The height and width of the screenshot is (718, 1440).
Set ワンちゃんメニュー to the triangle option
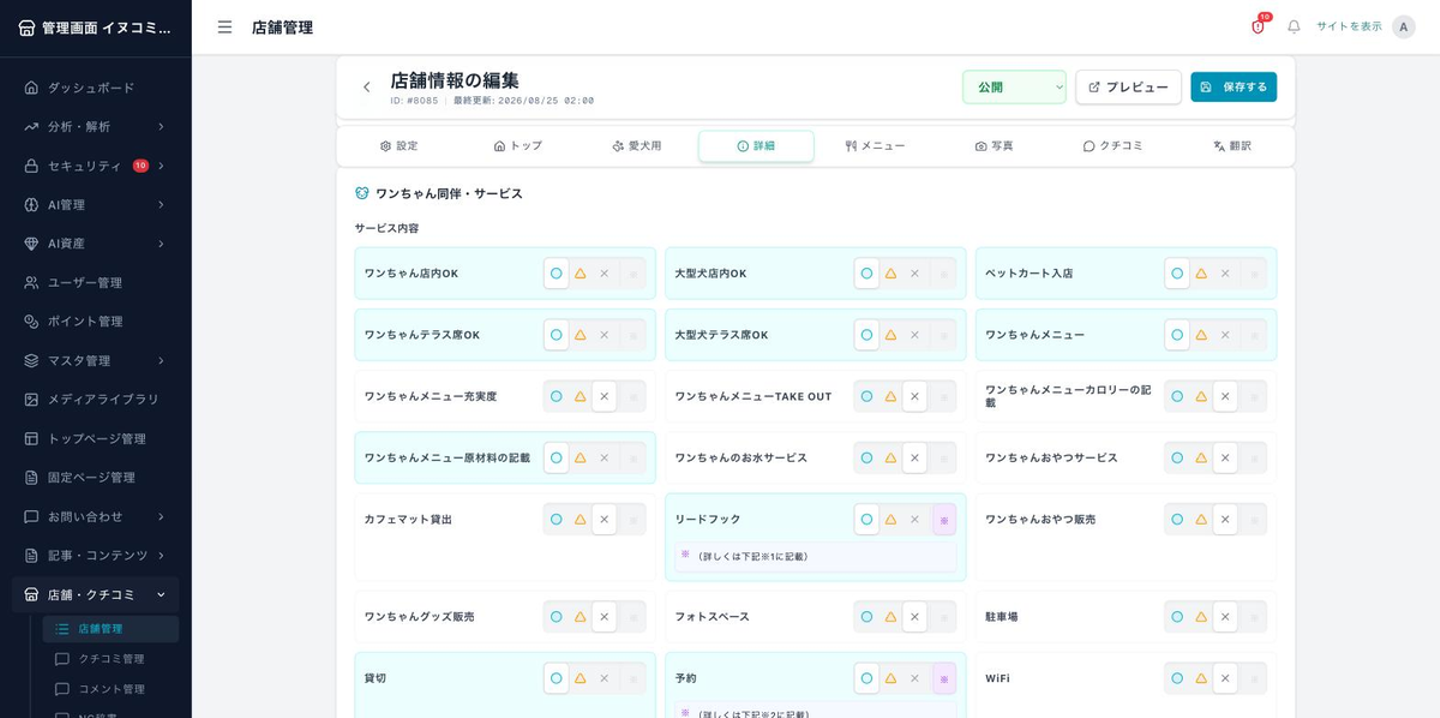1201,335
